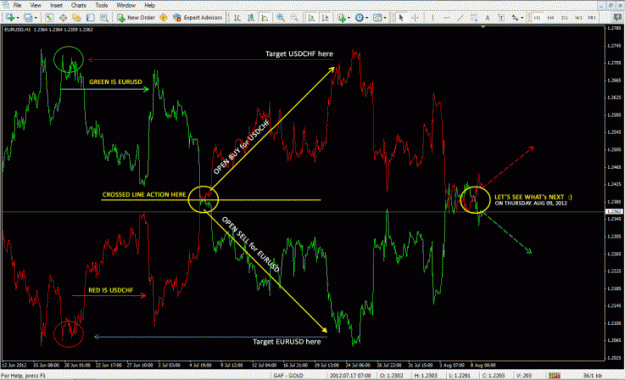Expand the arrows objects dropdown arrow

(x=522, y=18)
